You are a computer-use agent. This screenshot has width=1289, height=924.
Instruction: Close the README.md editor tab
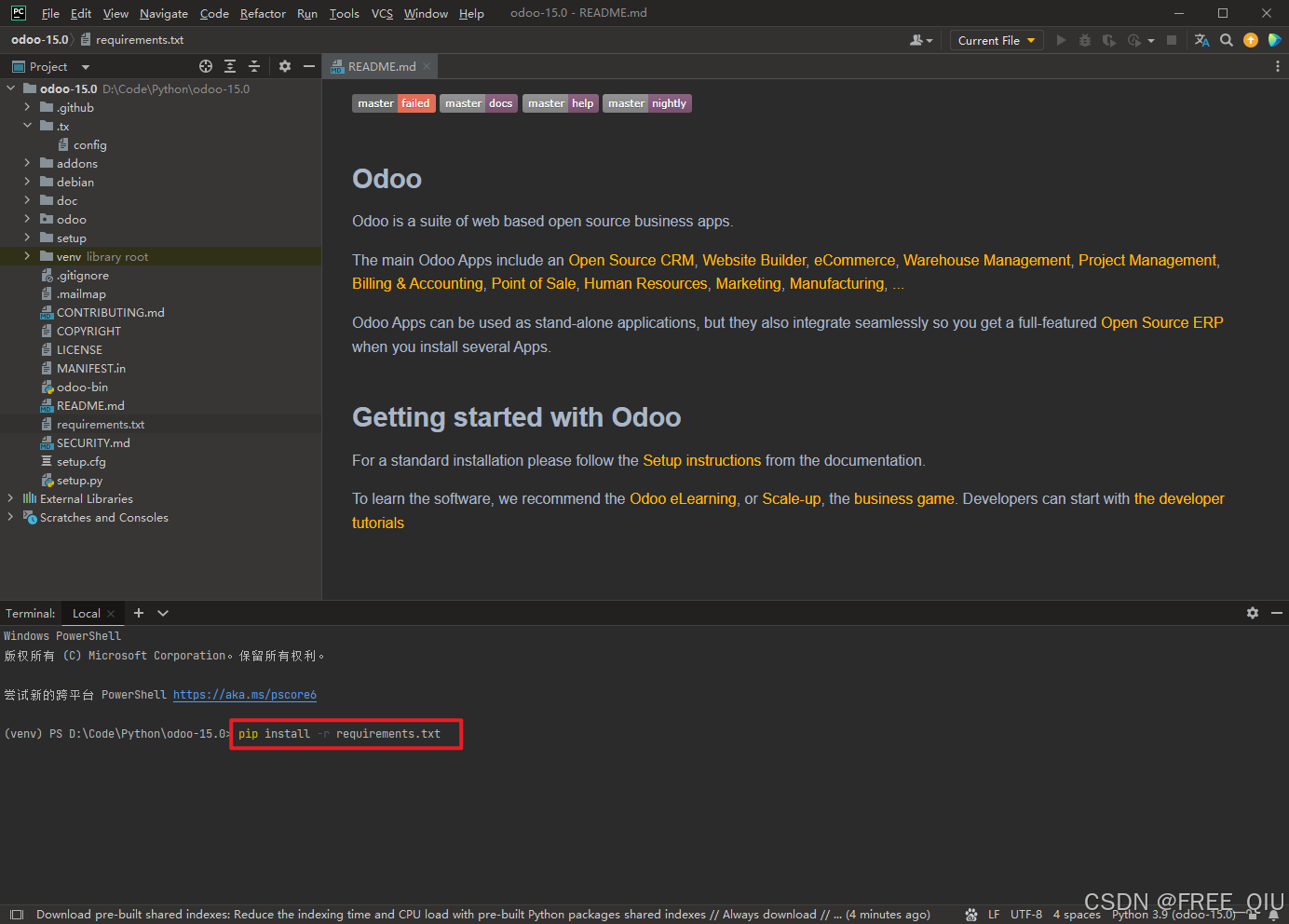(427, 66)
